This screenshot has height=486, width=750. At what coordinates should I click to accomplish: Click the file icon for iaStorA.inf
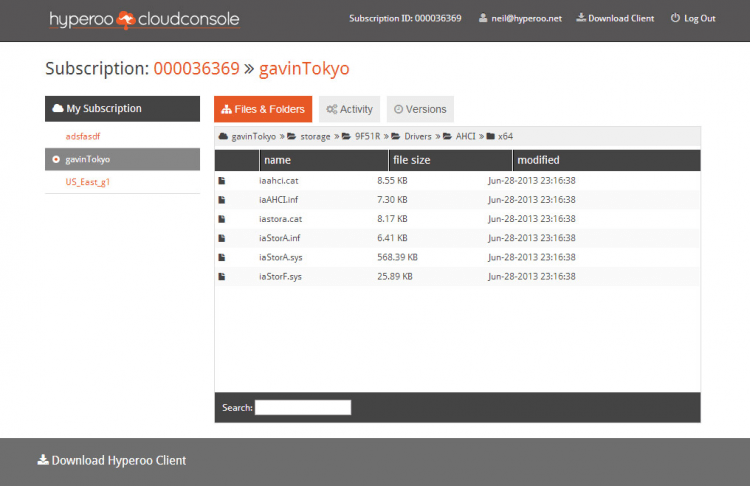[221, 238]
